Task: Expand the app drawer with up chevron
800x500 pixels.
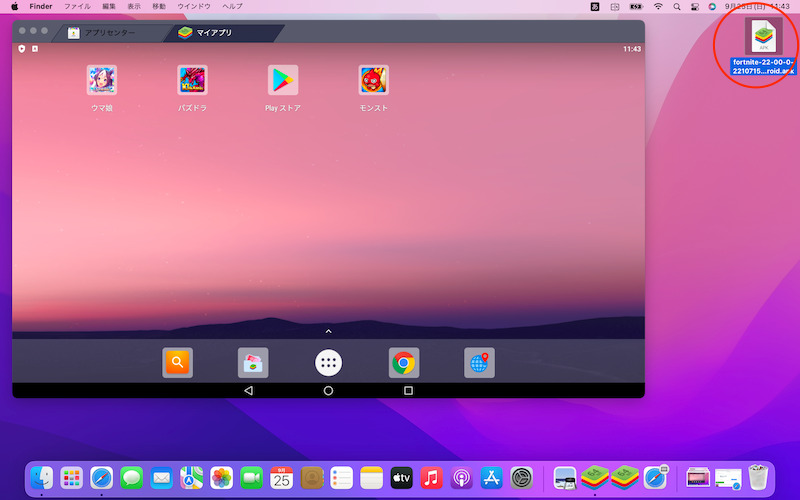Action: coord(328,330)
